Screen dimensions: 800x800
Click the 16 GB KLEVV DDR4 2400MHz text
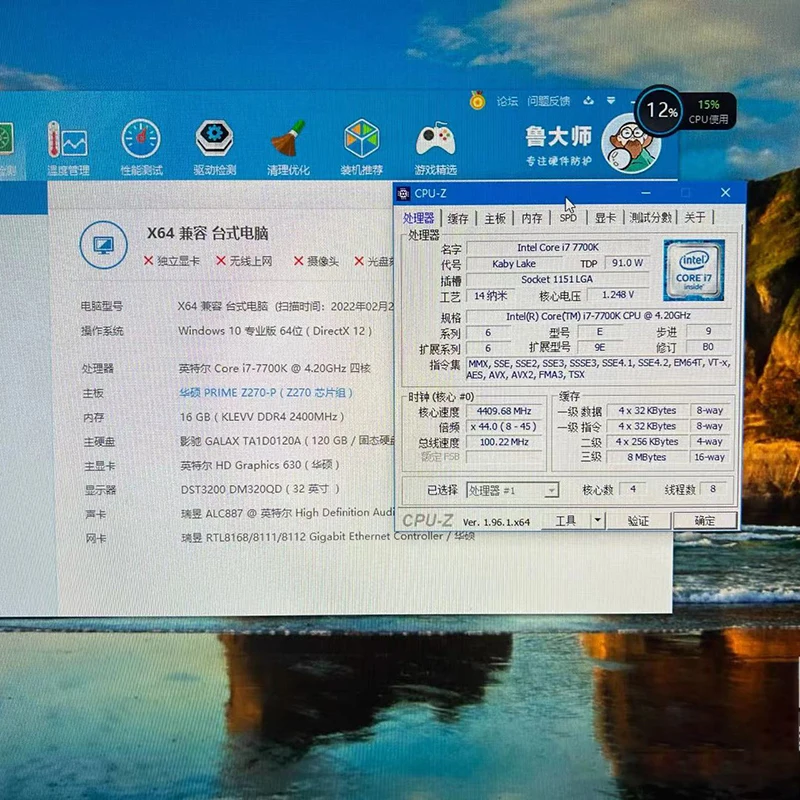(262, 417)
